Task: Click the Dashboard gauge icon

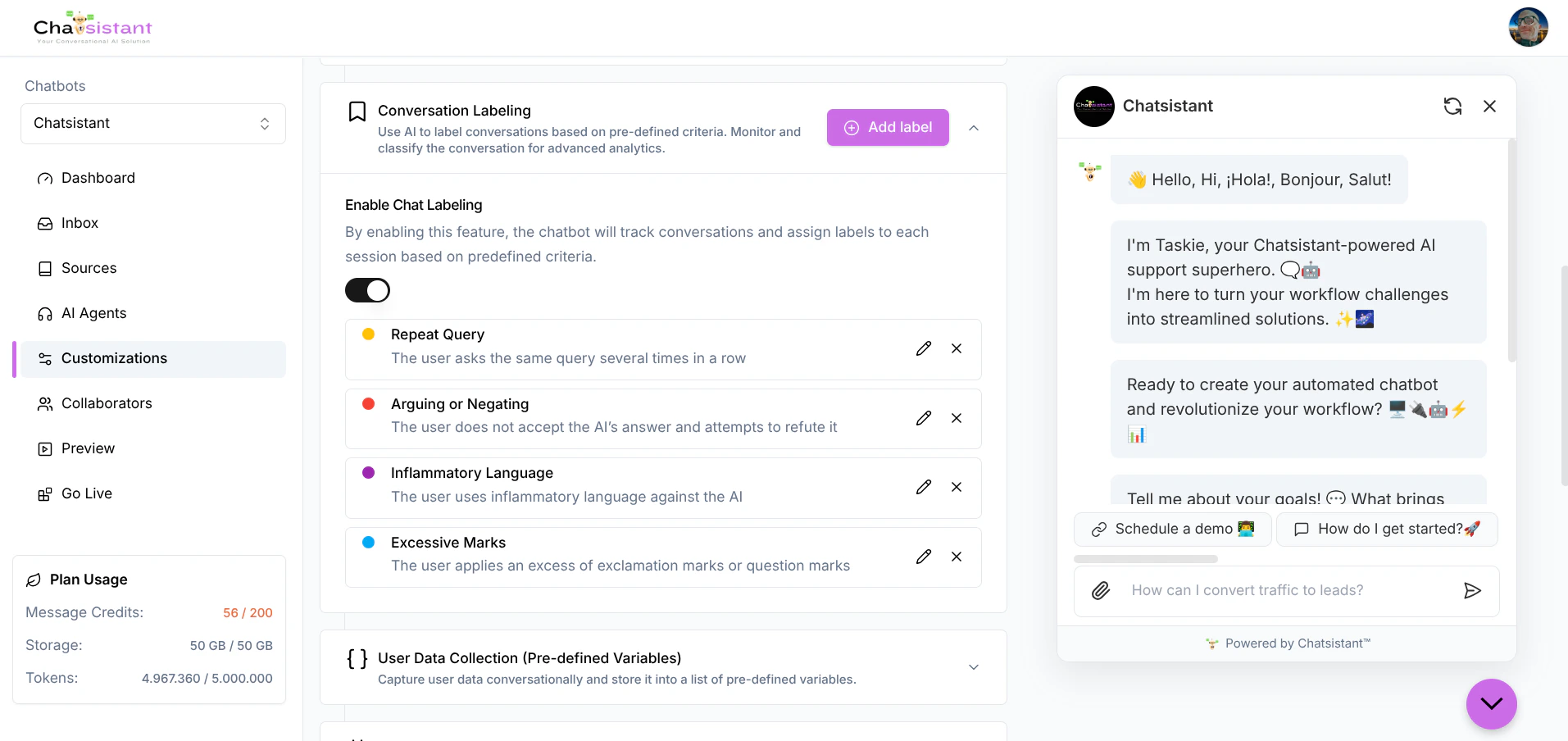Action: point(45,179)
